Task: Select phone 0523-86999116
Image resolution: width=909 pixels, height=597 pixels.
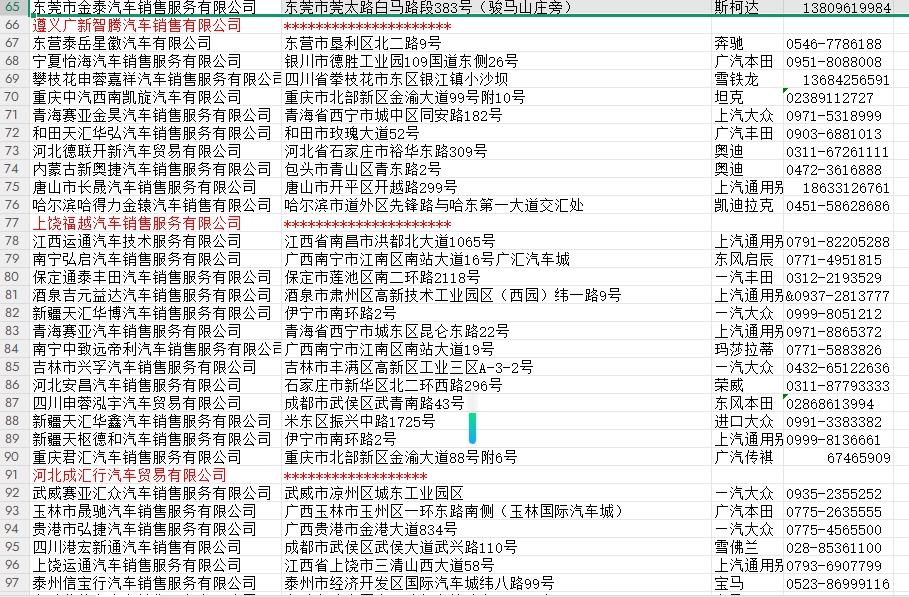Action: tap(838, 583)
